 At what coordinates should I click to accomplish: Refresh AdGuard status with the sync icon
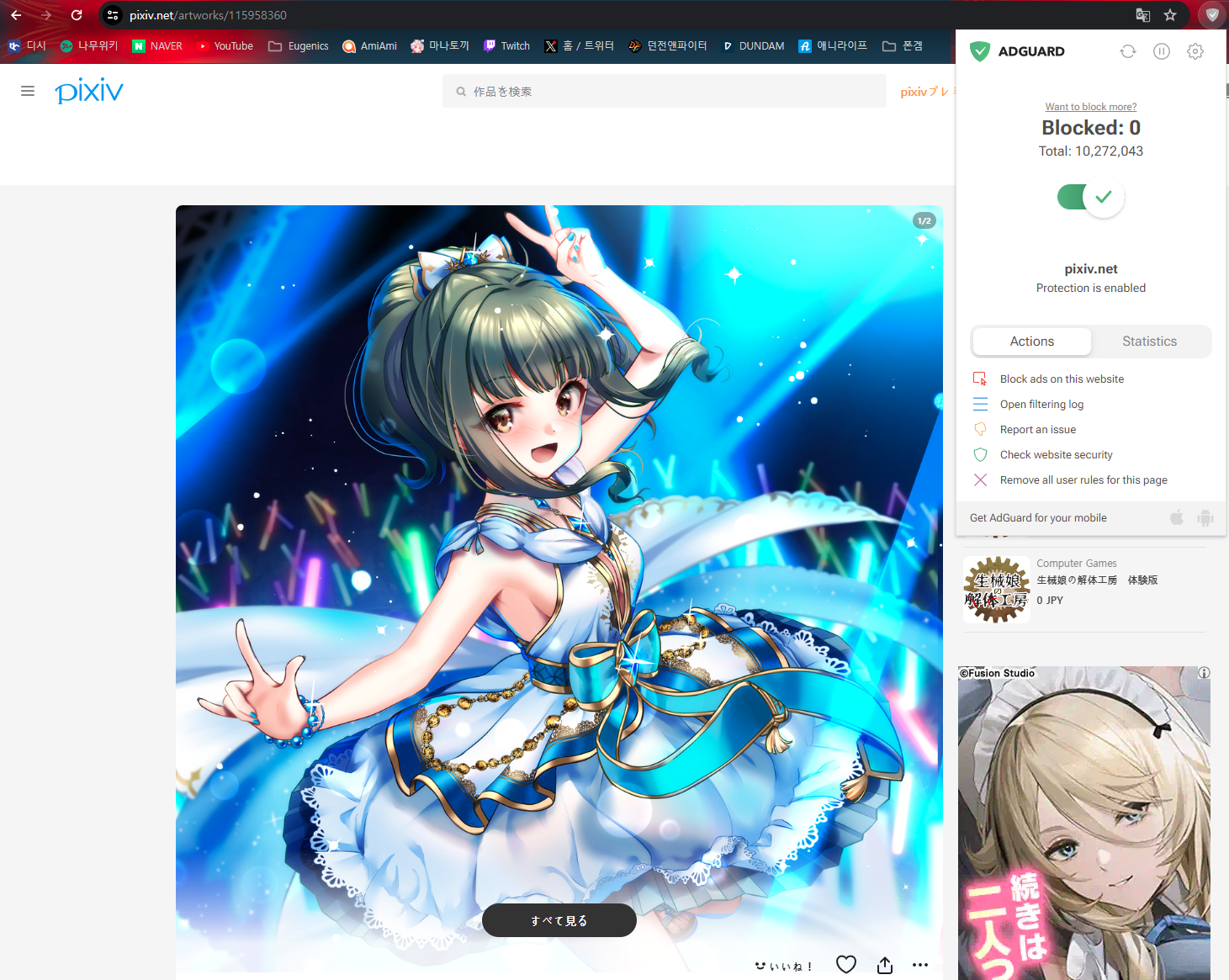point(1127,51)
